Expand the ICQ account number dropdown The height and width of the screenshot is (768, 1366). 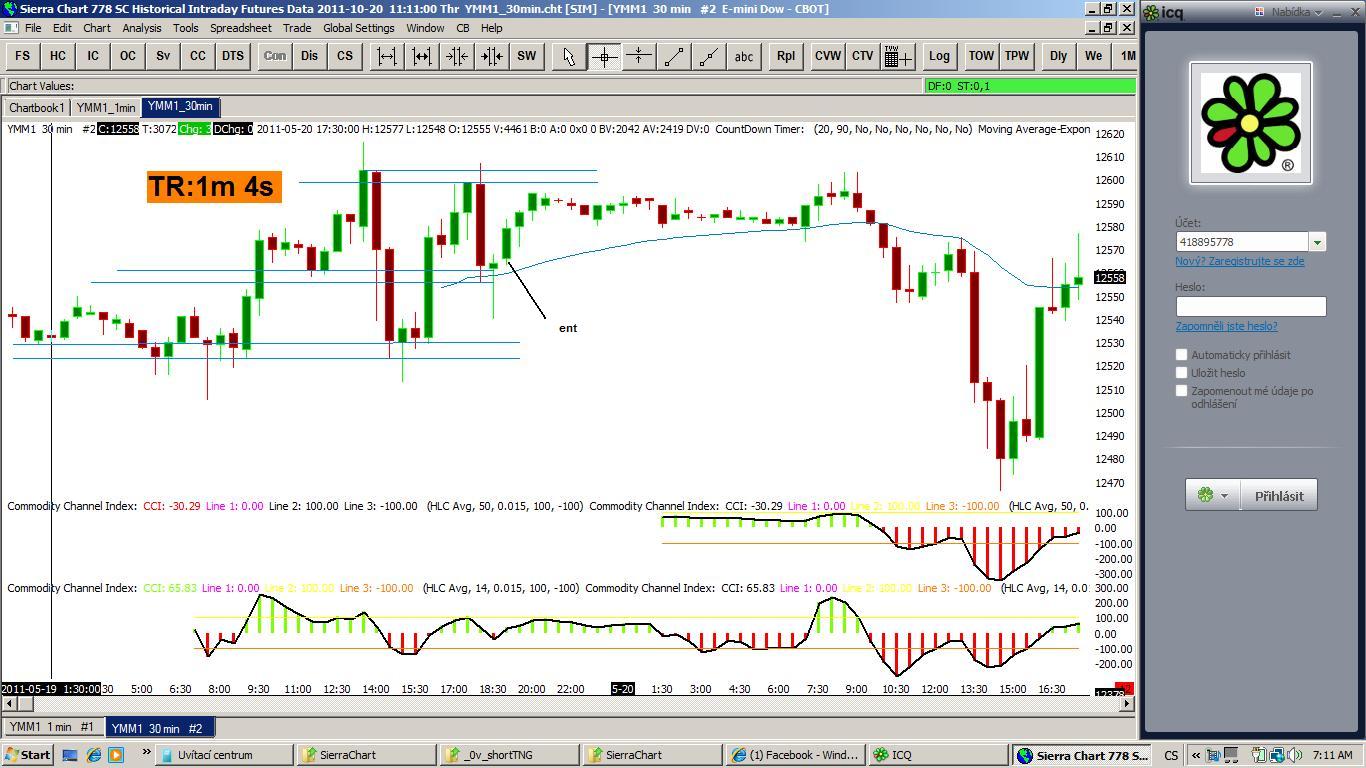tap(1317, 242)
